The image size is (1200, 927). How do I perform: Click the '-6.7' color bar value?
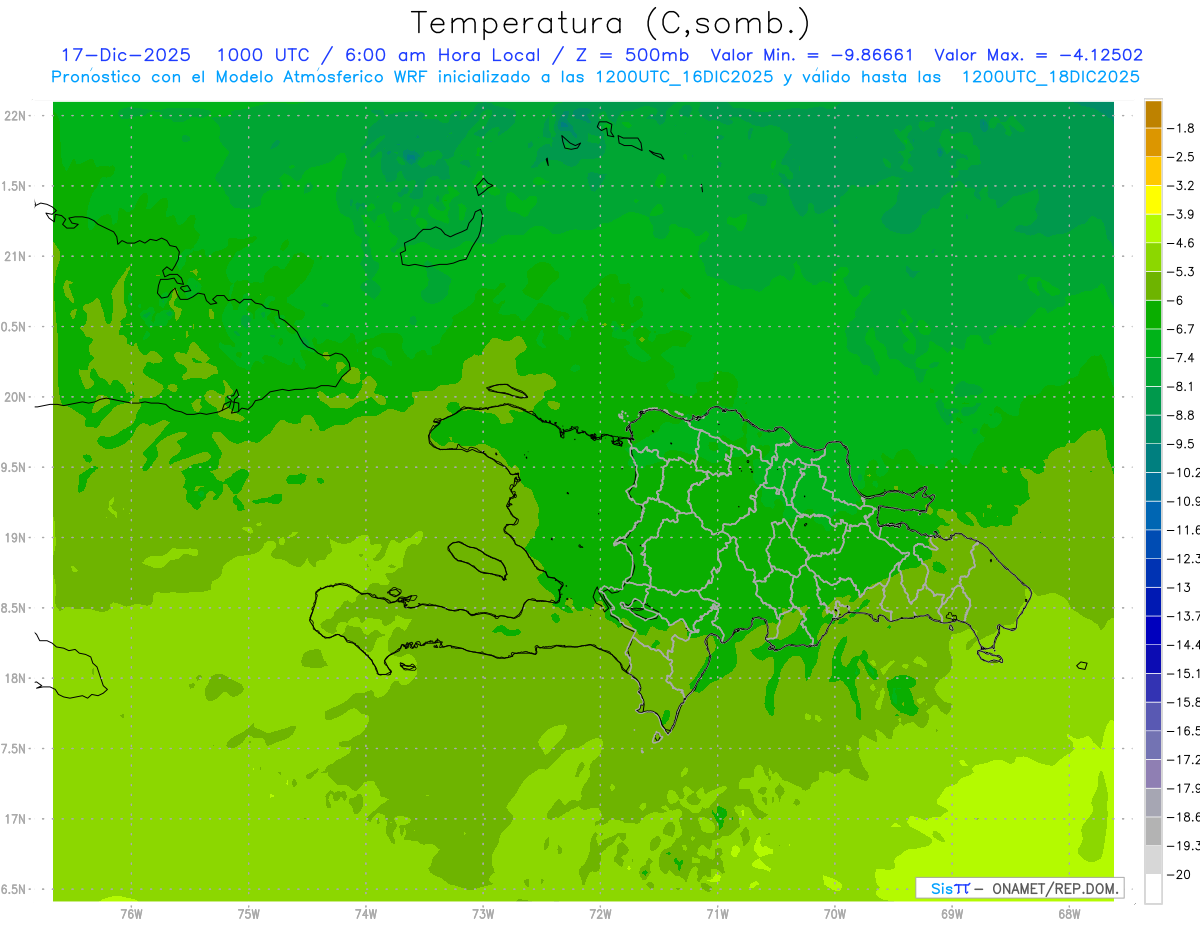pyautogui.click(x=1180, y=329)
